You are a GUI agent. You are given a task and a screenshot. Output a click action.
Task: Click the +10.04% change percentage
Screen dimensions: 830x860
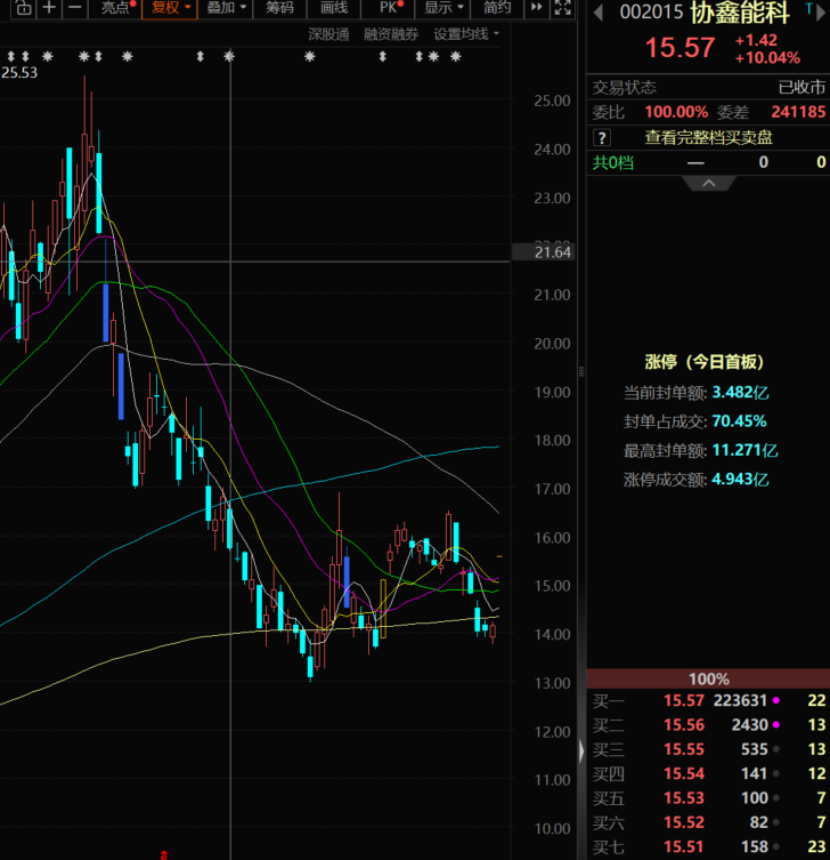767,58
